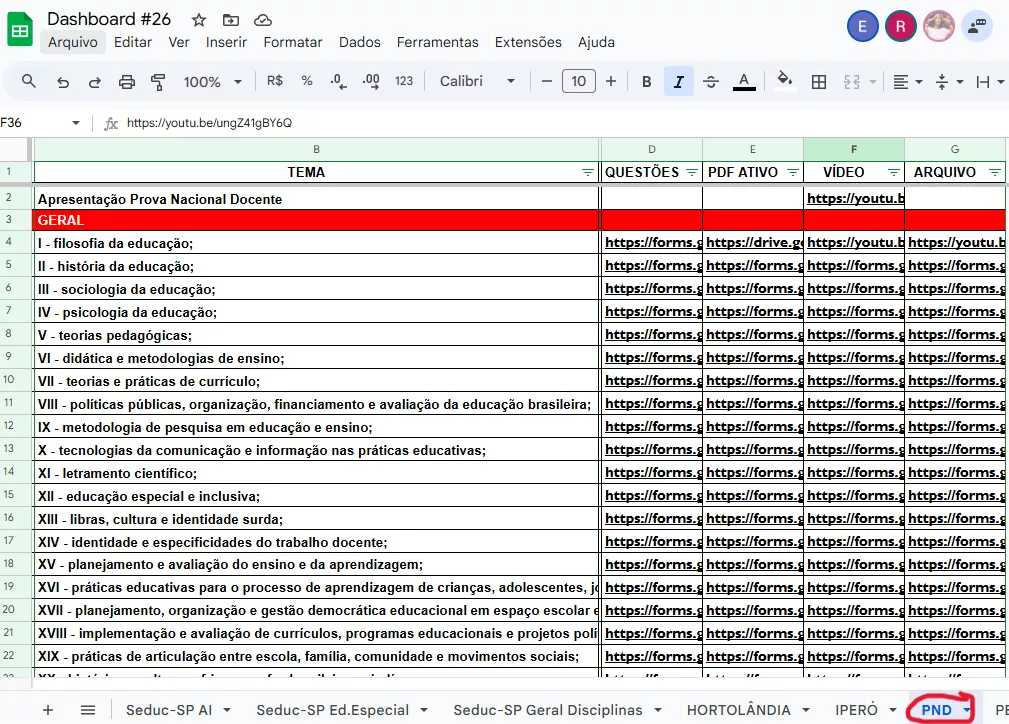Switch to the HORTOLÂNDIA sheet tab
Screen dimensions: 1009x724
(x=738, y=710)
